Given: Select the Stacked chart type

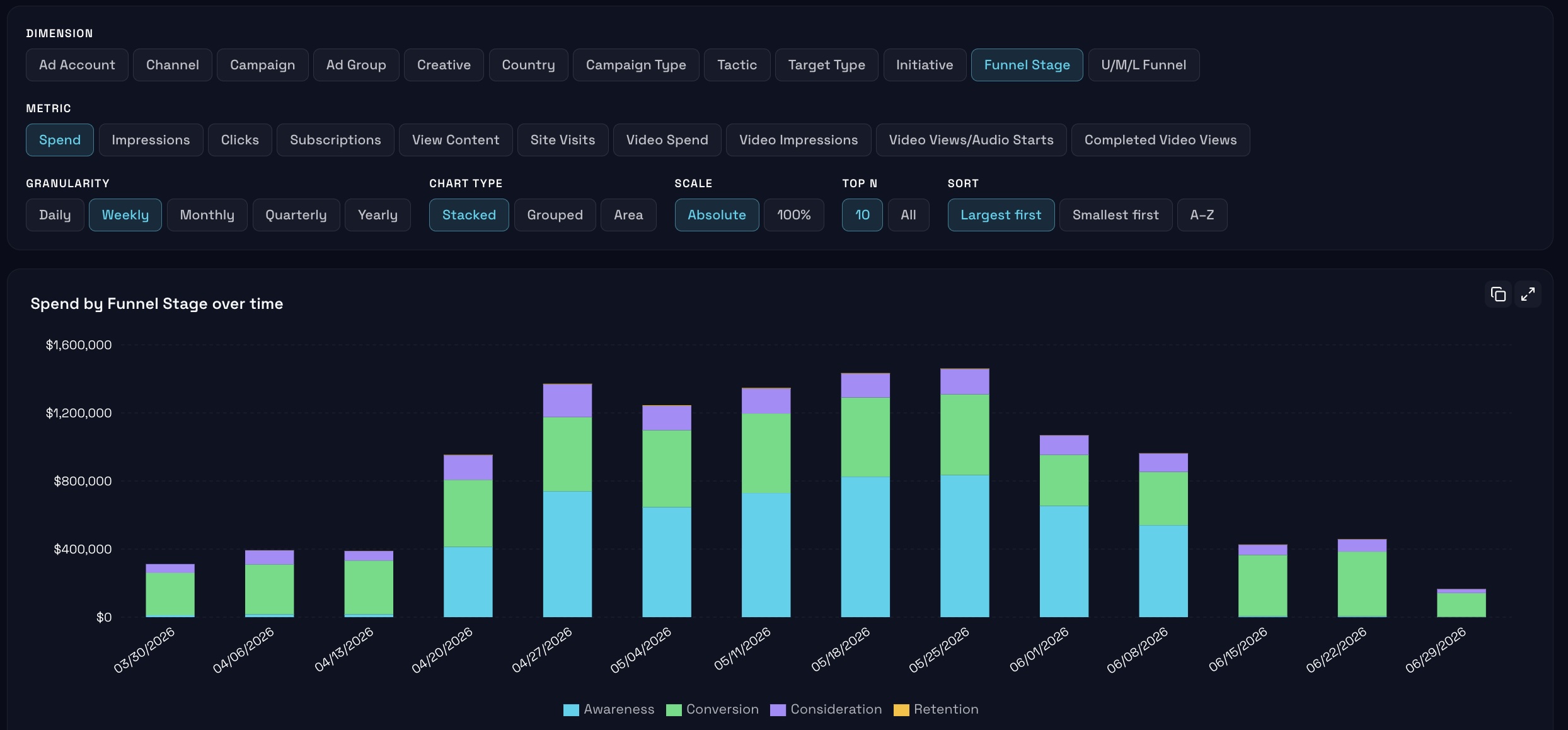Looking at the screenshot, I should [469, 215].
